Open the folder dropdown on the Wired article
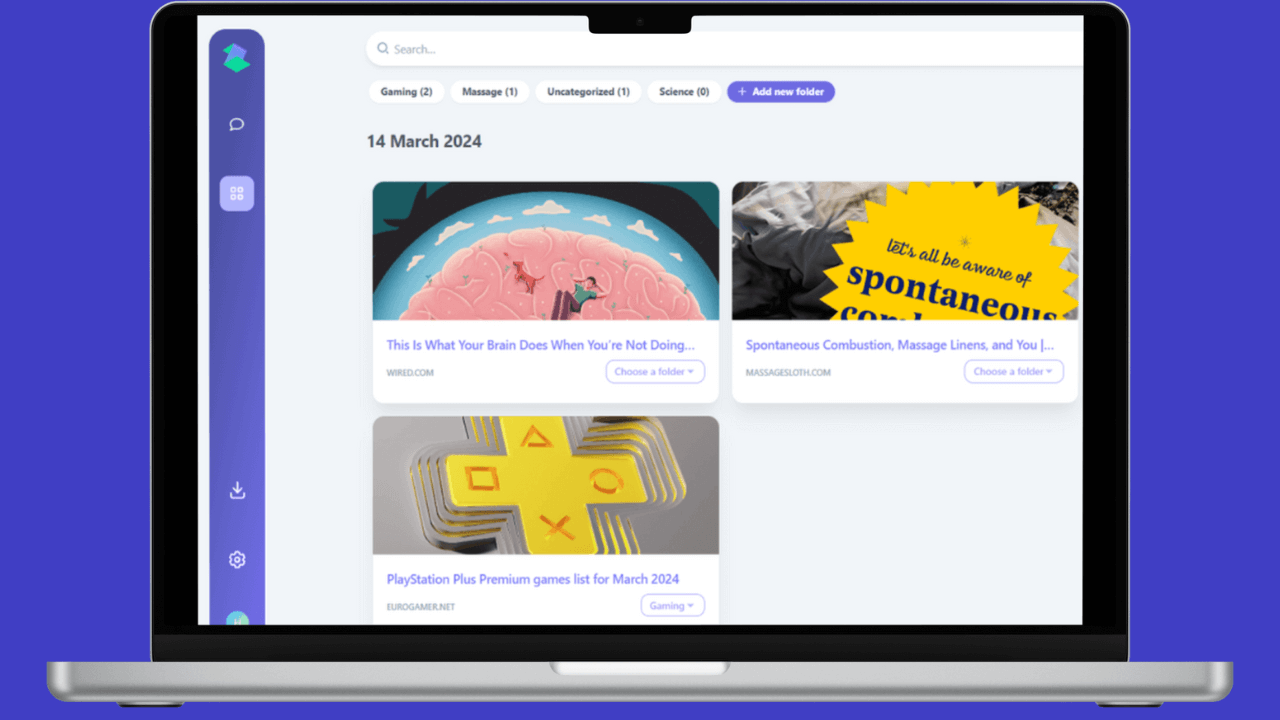The height and width of the screenshot is (720, 1280). pos(655,371)
